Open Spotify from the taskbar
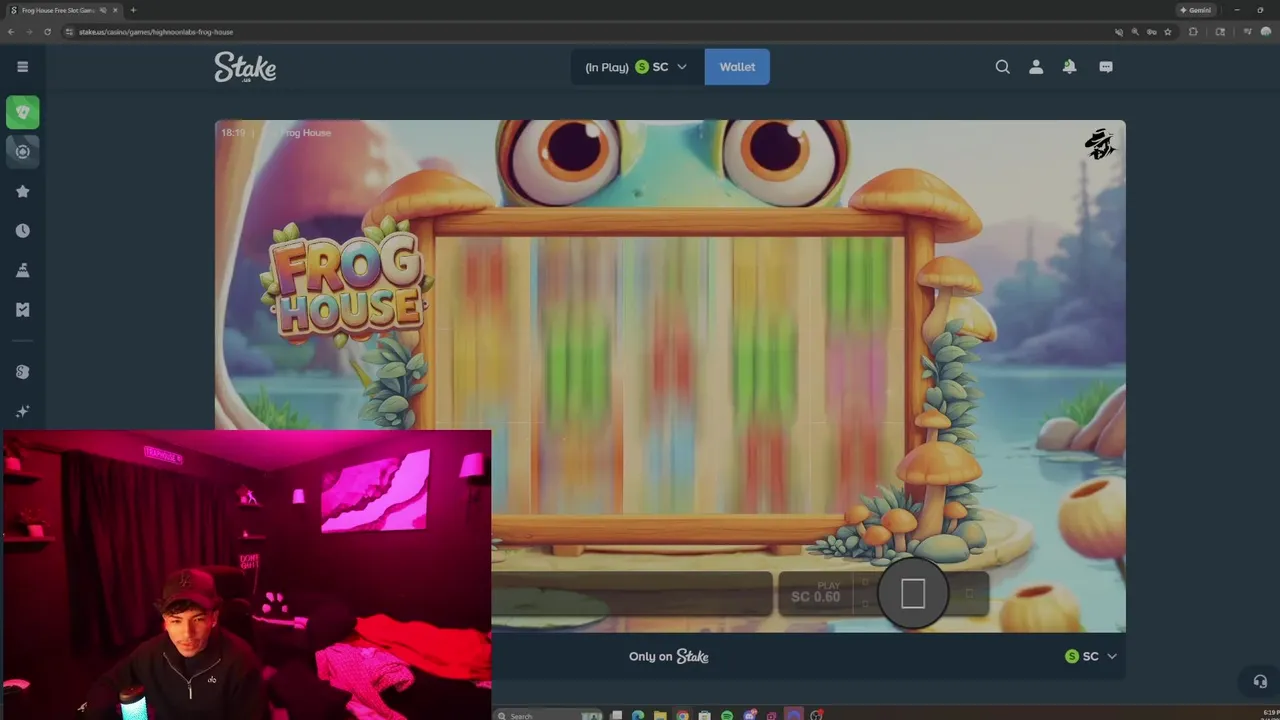 pos(727,715)
